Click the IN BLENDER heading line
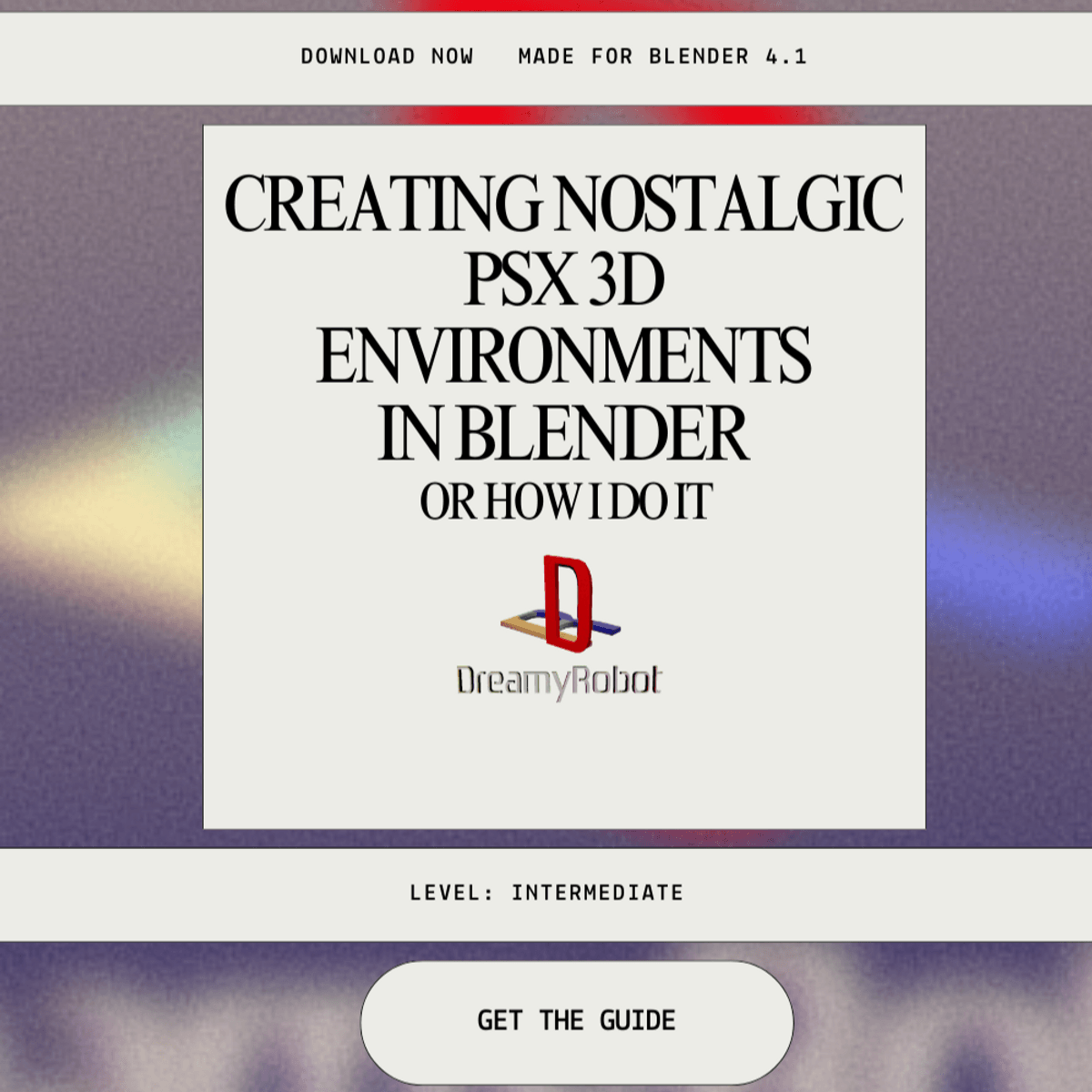 point(563,434)
